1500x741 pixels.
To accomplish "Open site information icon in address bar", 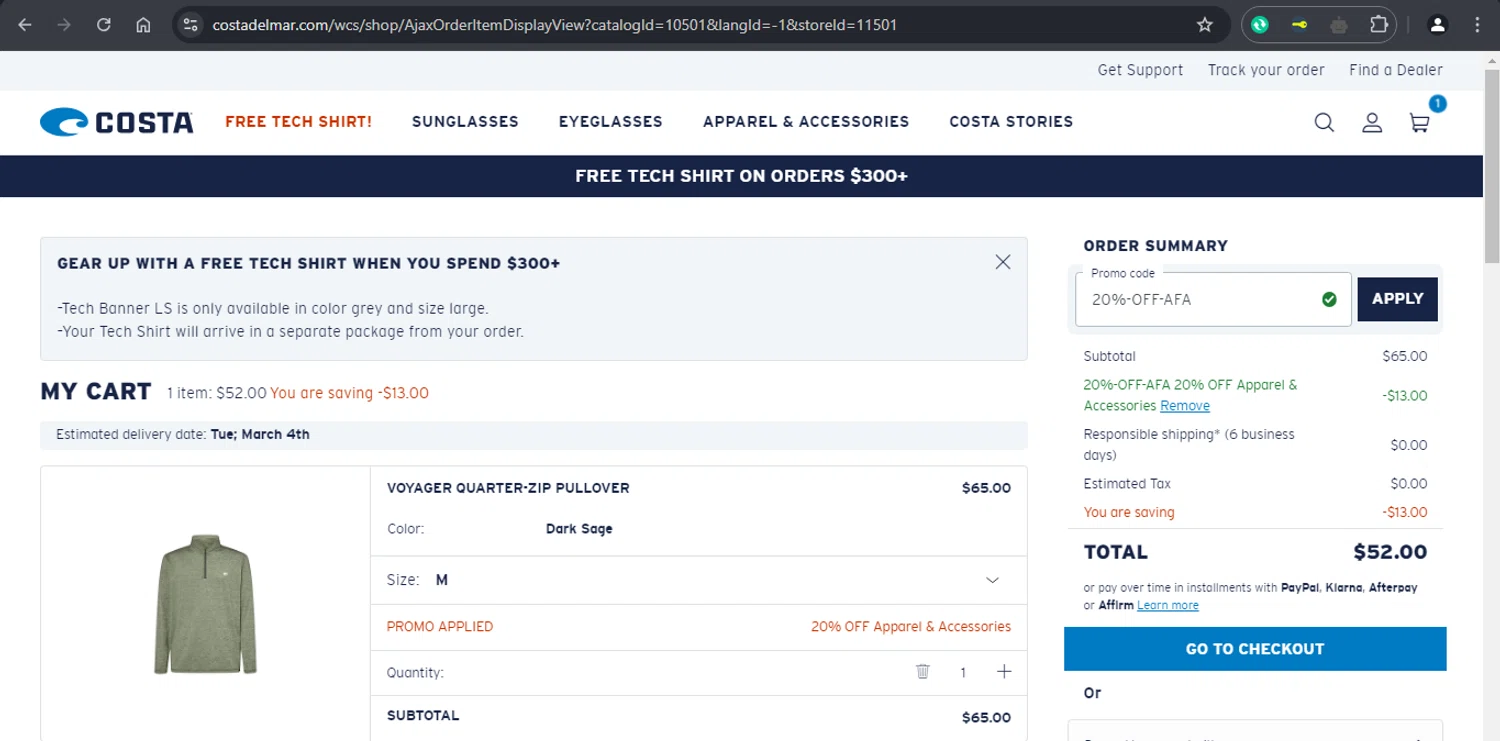I will (192, 25).
